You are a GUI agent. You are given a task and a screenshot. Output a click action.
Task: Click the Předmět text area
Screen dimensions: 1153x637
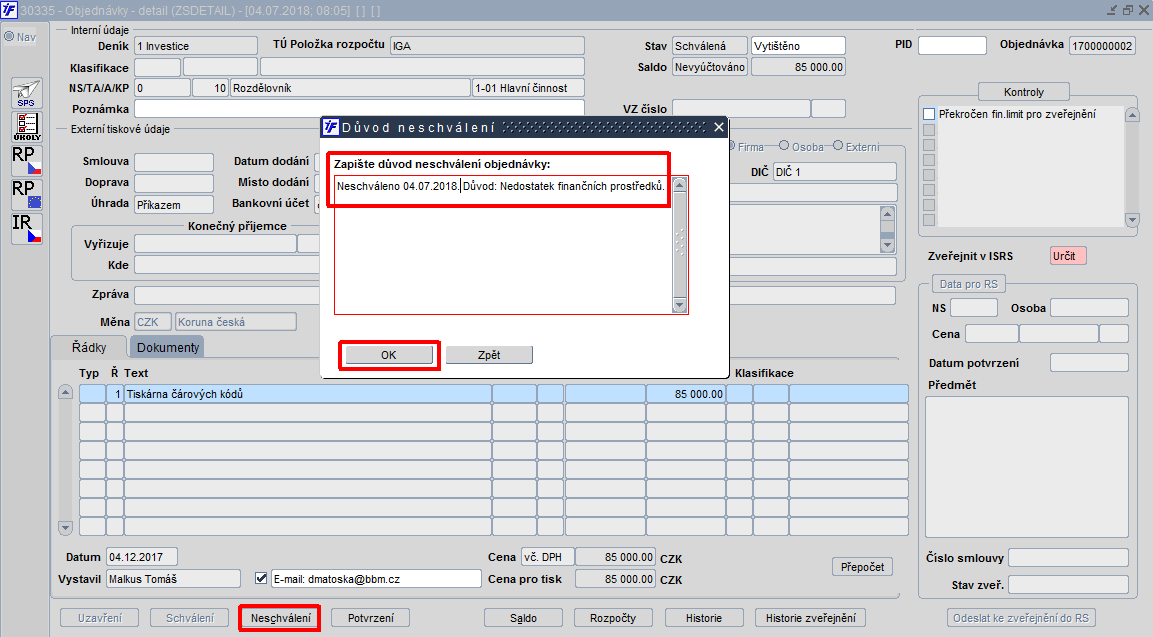1027,467
